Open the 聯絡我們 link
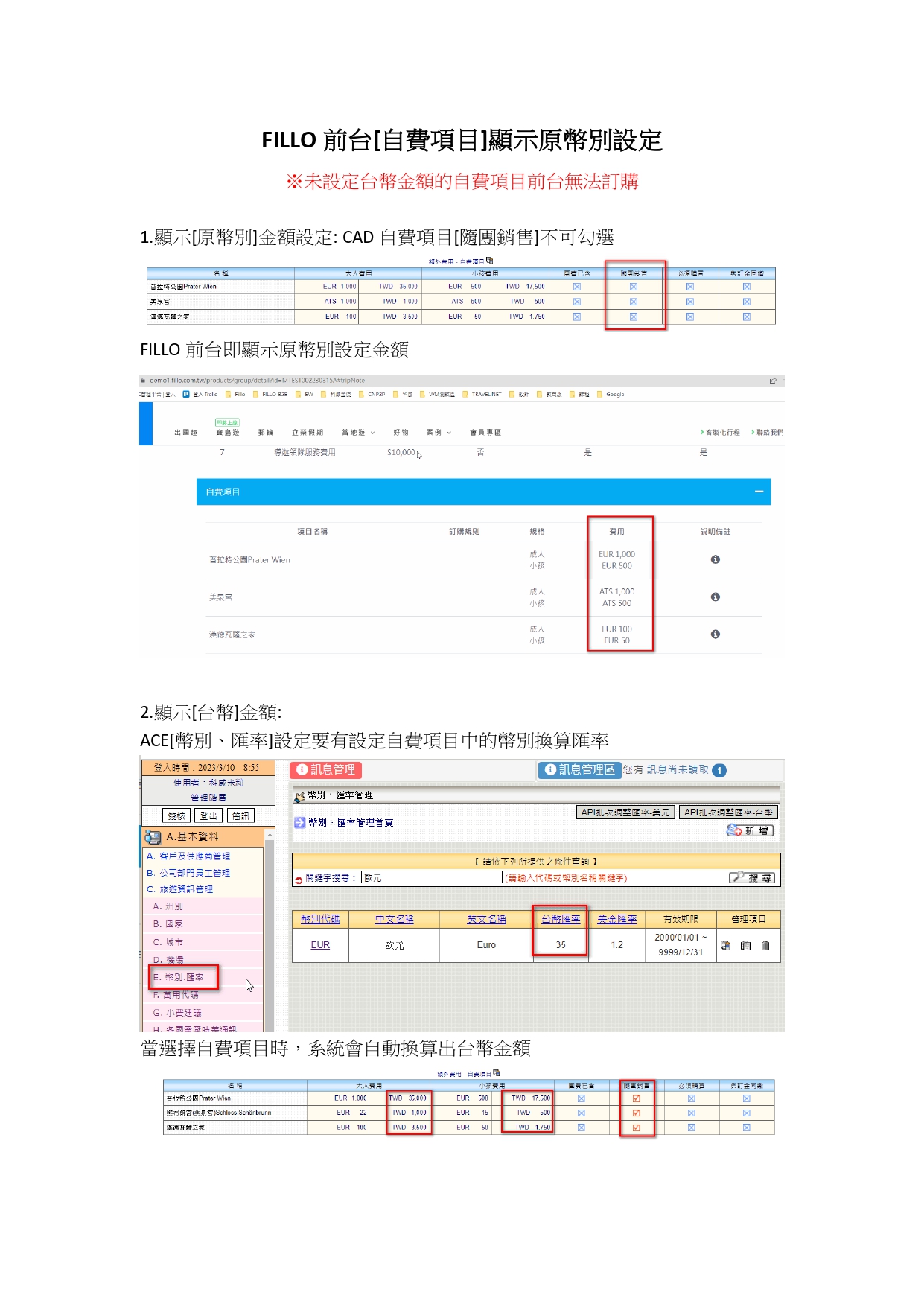 click(x=768, y=433)
